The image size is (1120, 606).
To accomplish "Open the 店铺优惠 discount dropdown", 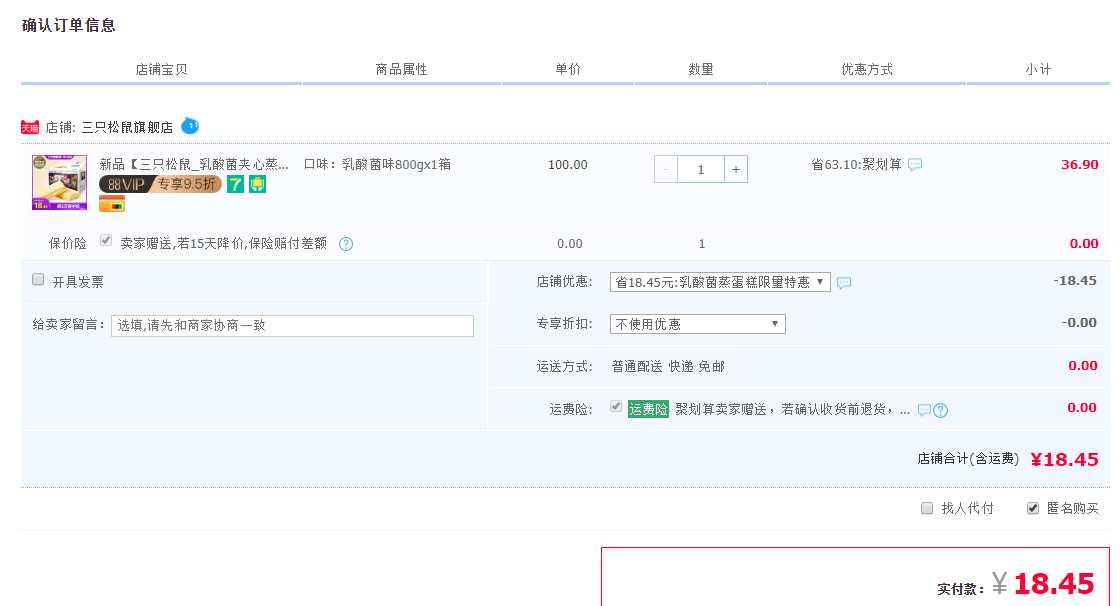I will click(x=720, y=282).
